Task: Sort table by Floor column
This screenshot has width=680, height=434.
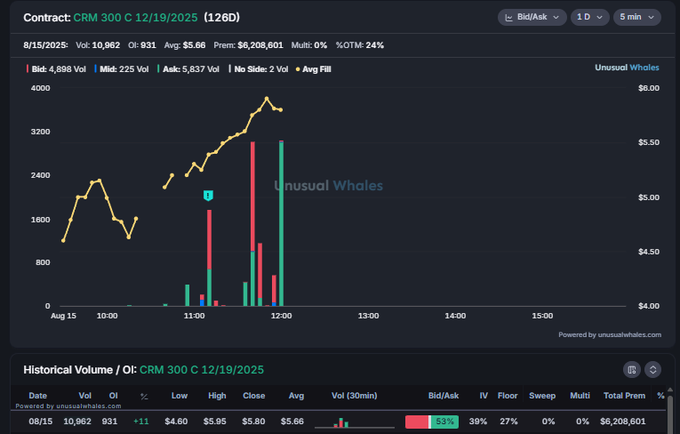Action: pos(507,395)
